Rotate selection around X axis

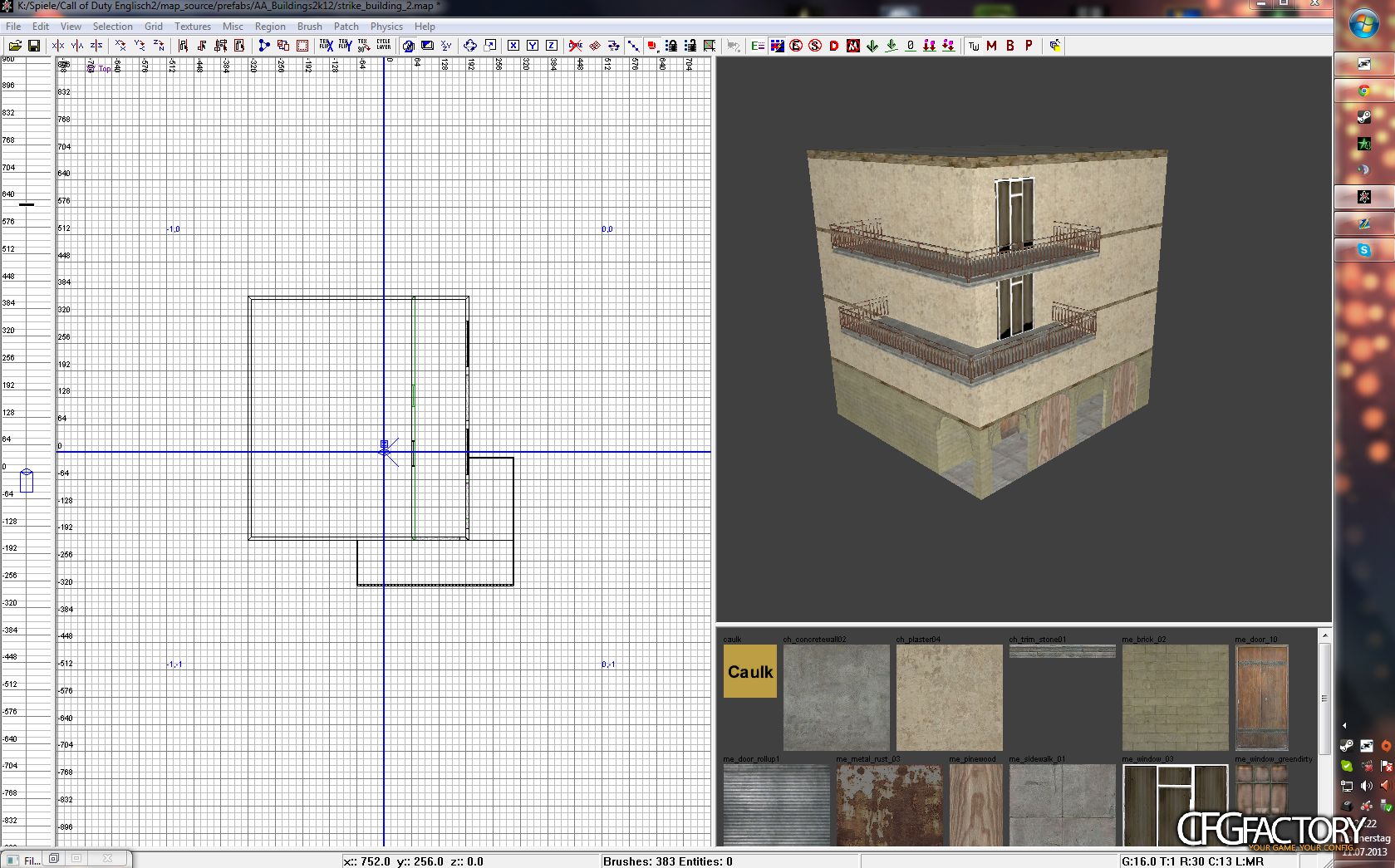[120, 46]
